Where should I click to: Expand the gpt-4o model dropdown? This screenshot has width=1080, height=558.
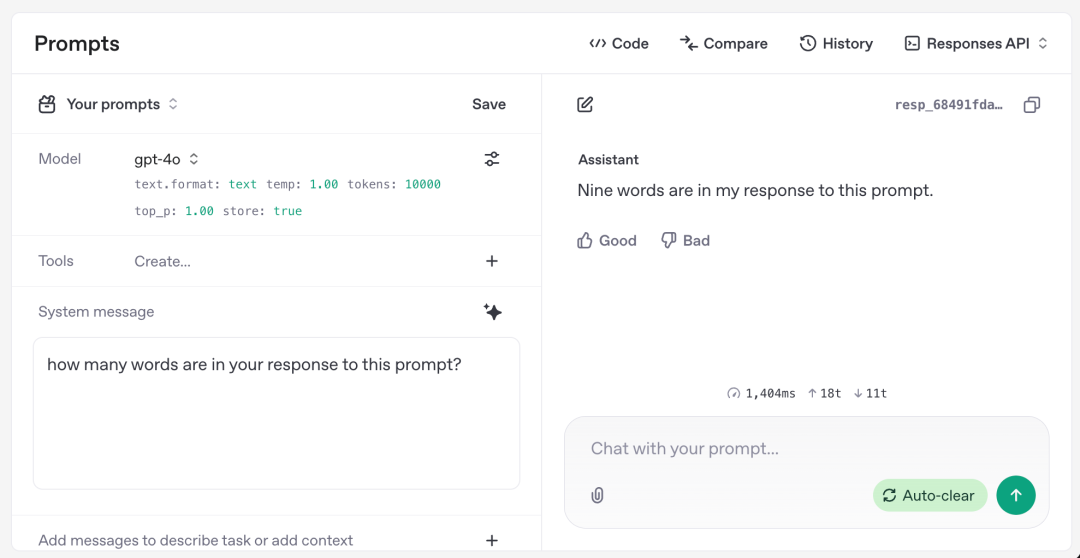[167, 159]
